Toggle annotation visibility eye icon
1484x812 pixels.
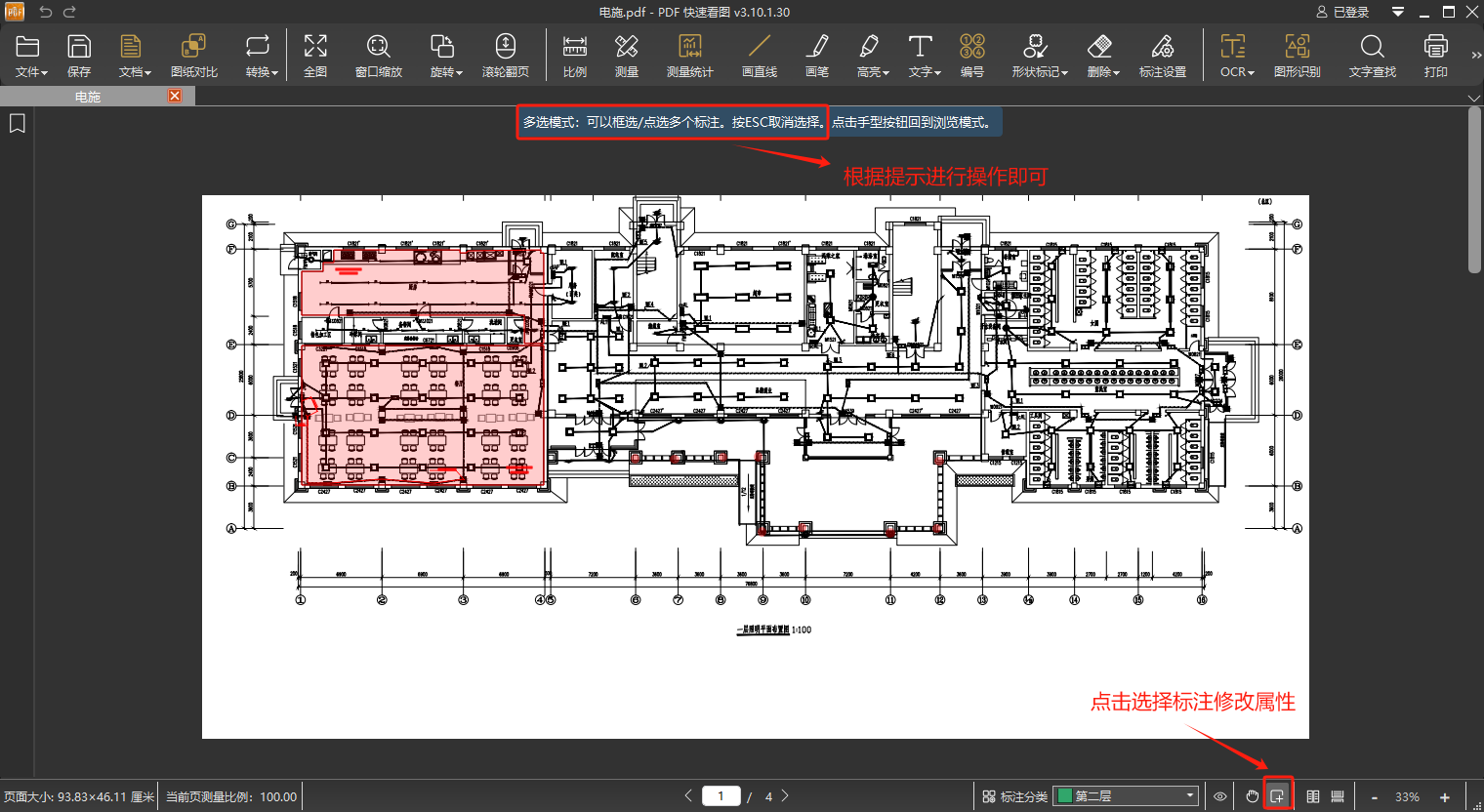(1220, 796)
